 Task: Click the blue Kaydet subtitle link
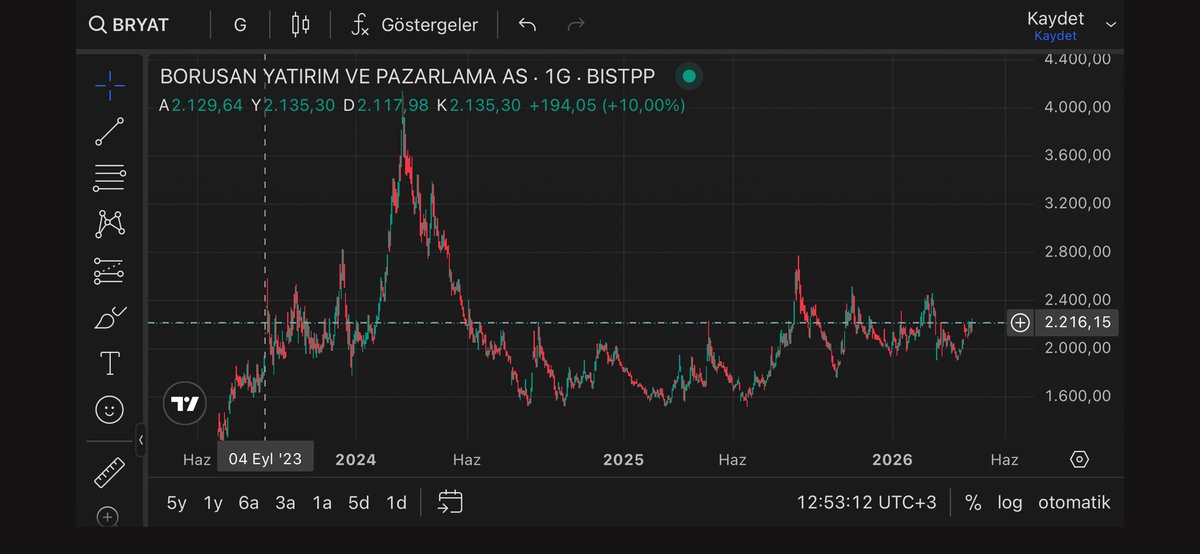[x=1055, y=36]
